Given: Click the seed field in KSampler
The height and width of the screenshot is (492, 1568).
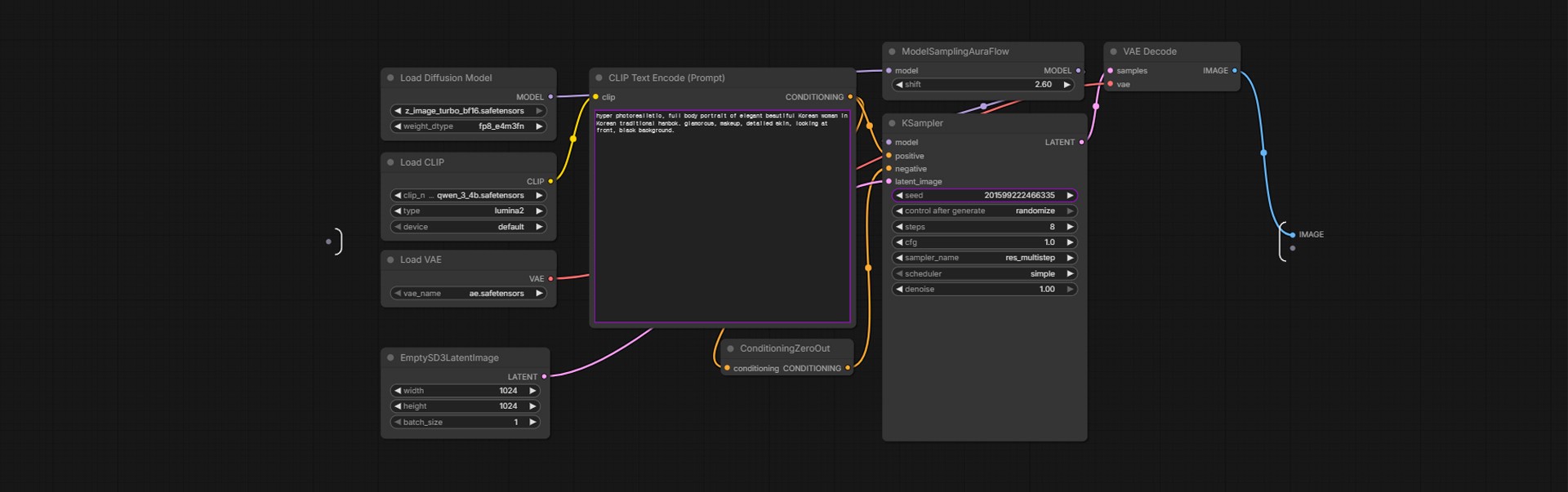Looking at the screenshot, I should click(984, 196).
